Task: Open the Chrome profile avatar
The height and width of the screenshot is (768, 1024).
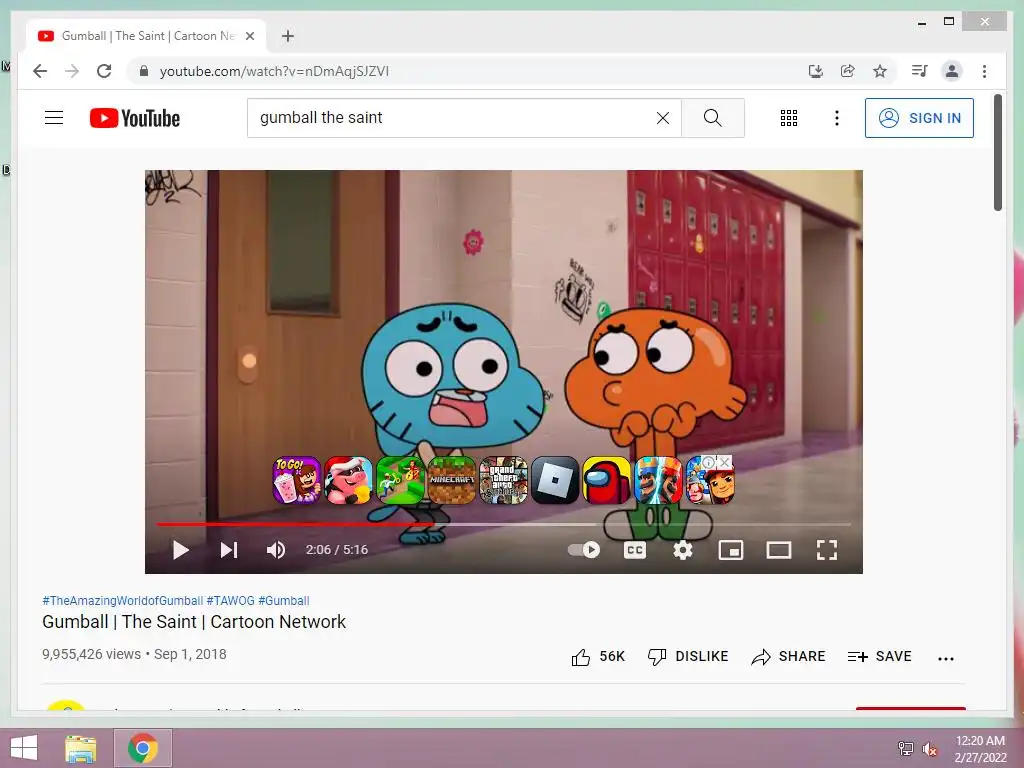Action: tap(952, 71)
